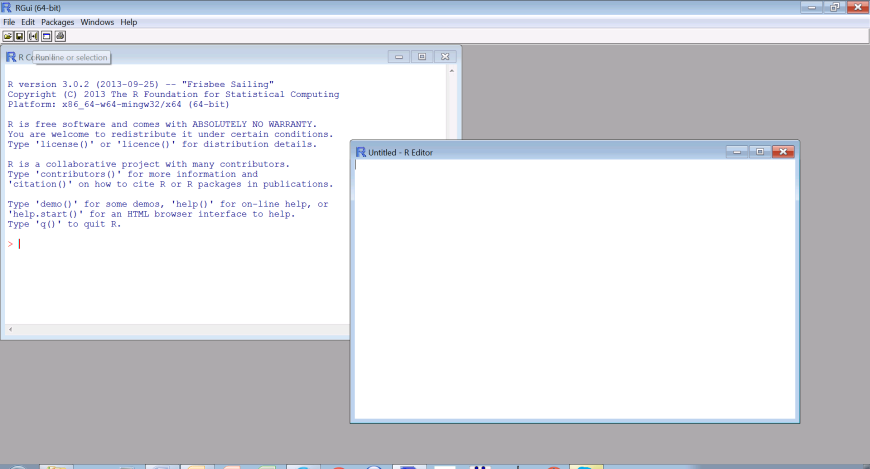Close the R Console window
Viewport: 870px width, 469px height.
click(446, 57)
